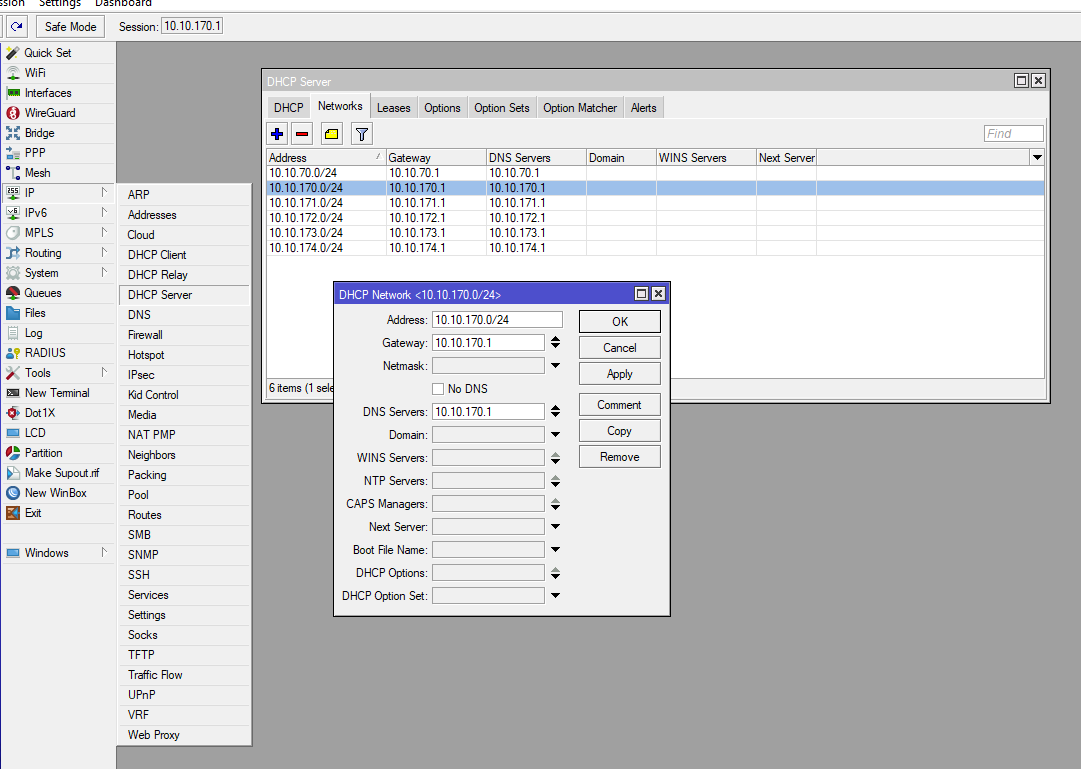Select the 10.10.70.0/24 network row

[x=655, y=173]
